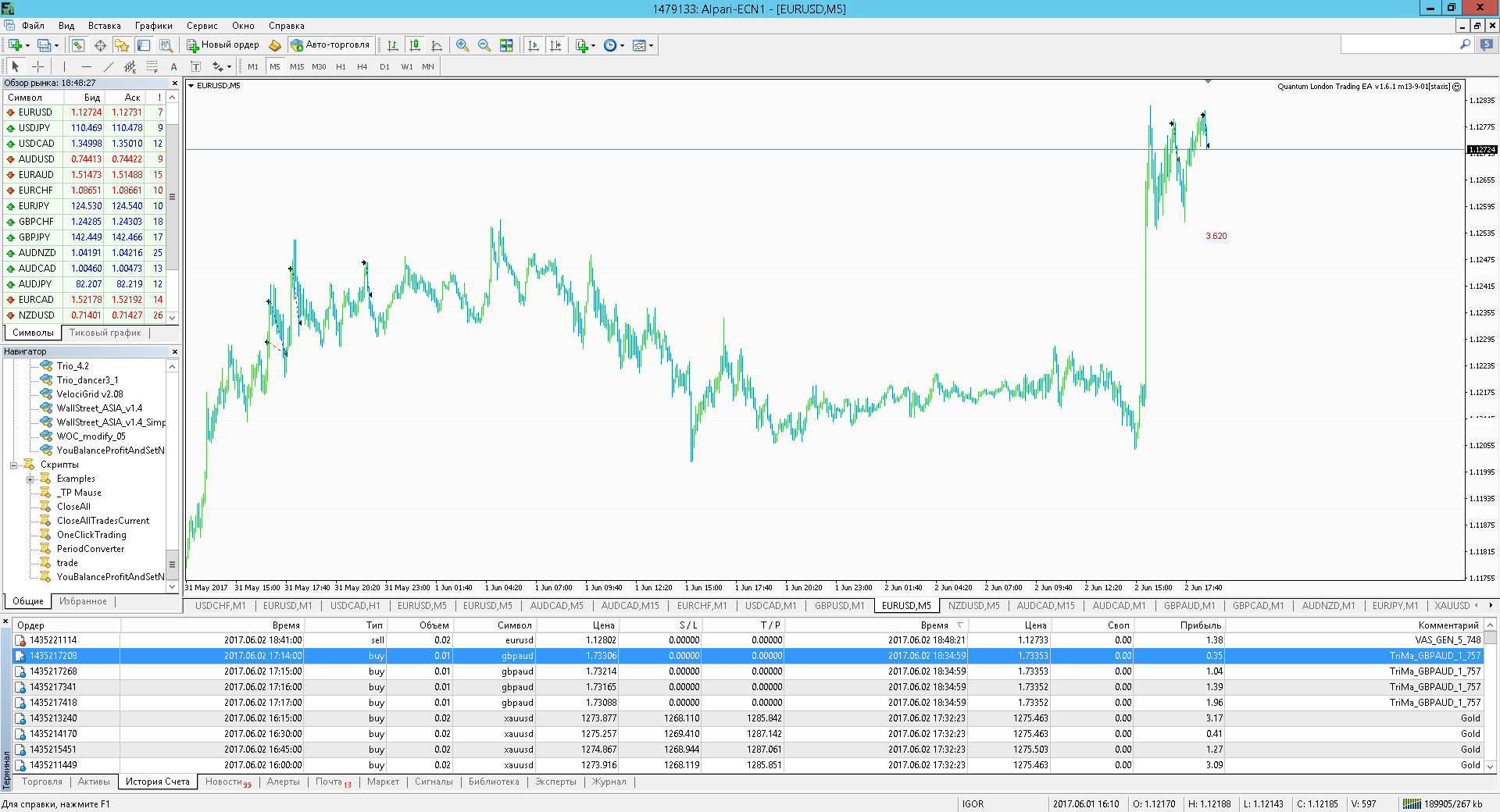The image size is (1500, 812).
Task: Open the chart templates dropdown arrow
Action: click(651, 45)
